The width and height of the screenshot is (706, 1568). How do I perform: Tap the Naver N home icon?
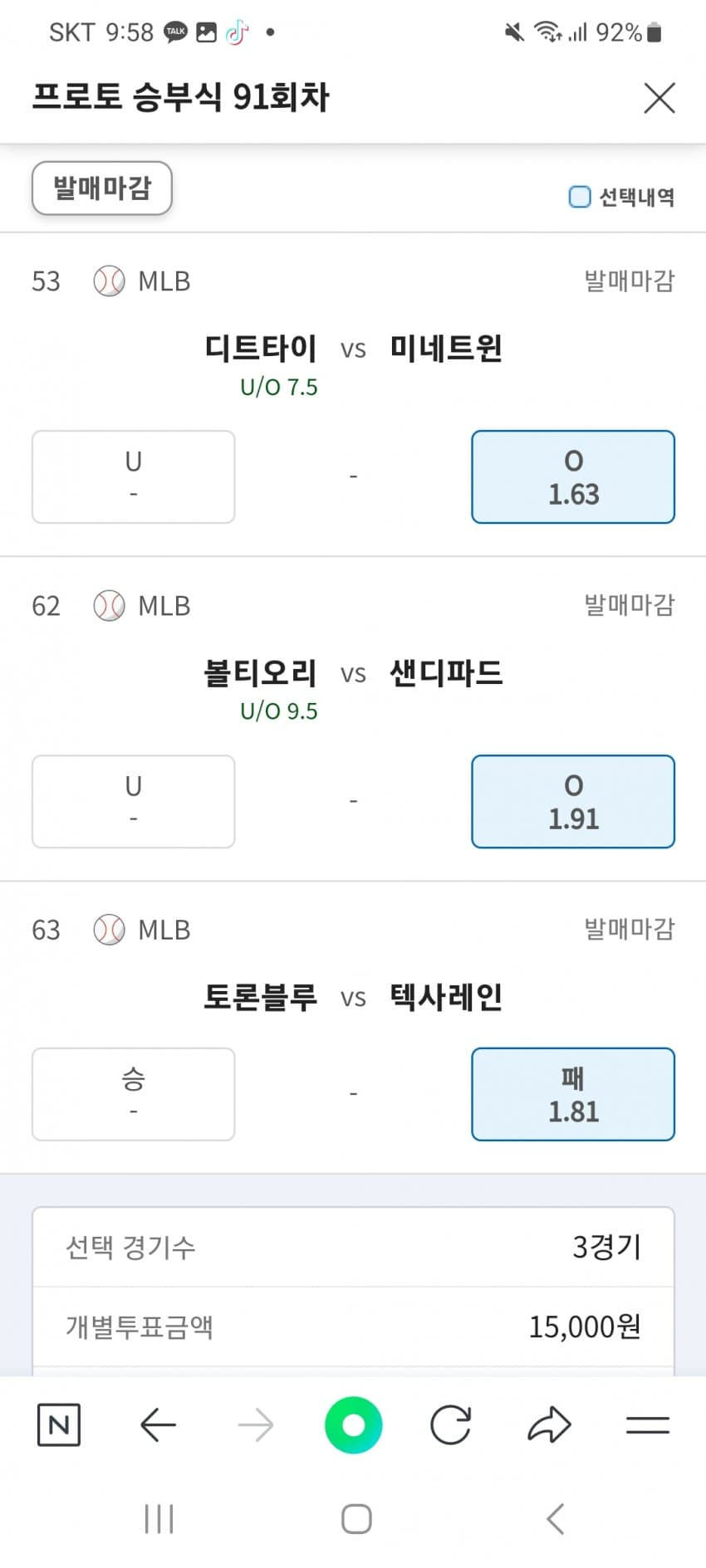(x=59, y=1426)
